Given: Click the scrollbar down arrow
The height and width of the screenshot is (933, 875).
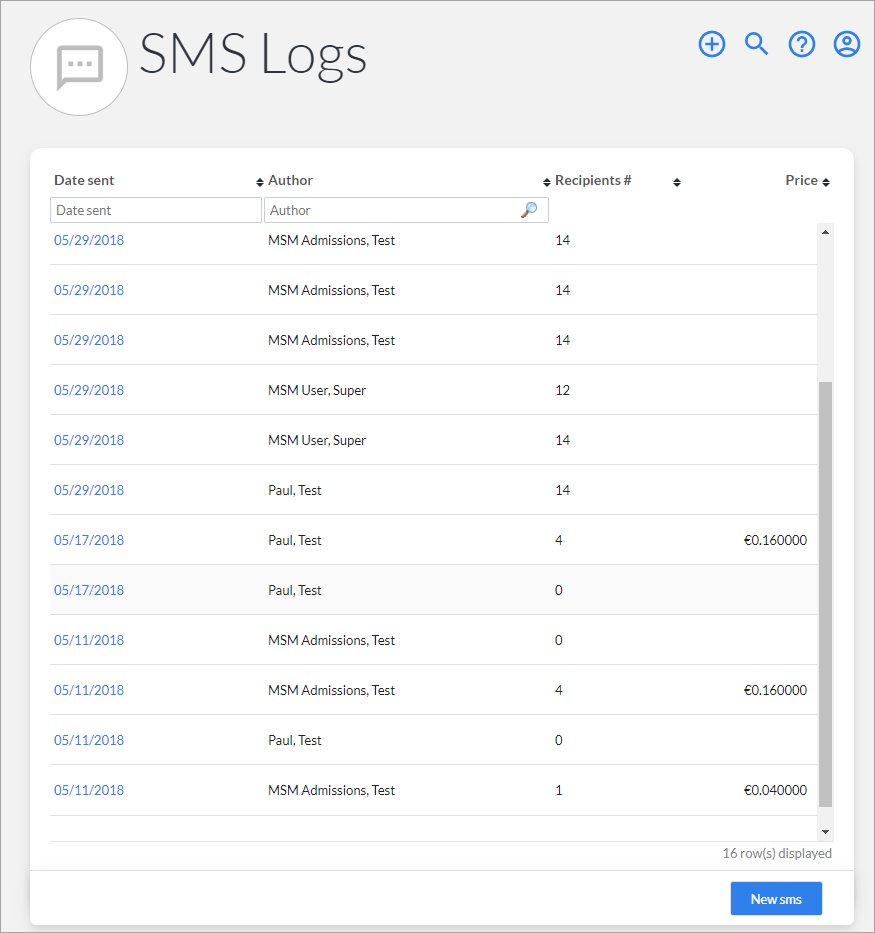Looking at the screenshot, I should click(825, 832).
